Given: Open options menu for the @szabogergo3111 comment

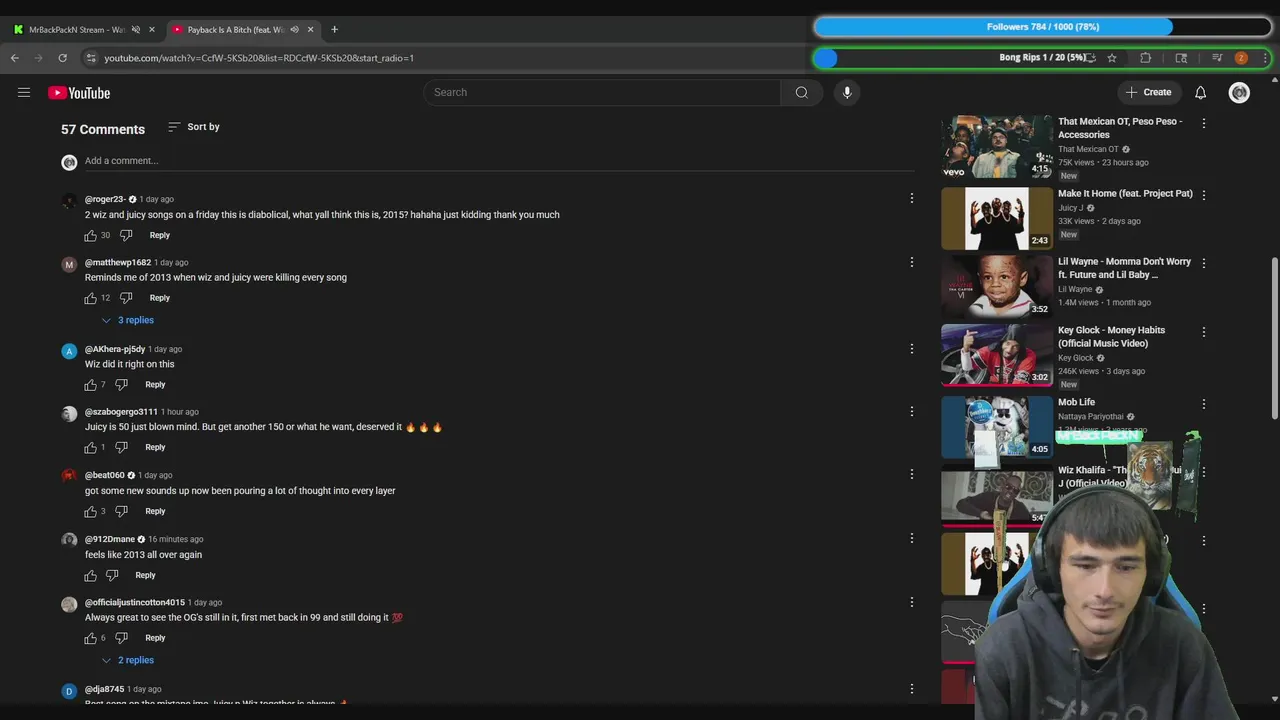Looking at the screenshot, I should 911,411.
